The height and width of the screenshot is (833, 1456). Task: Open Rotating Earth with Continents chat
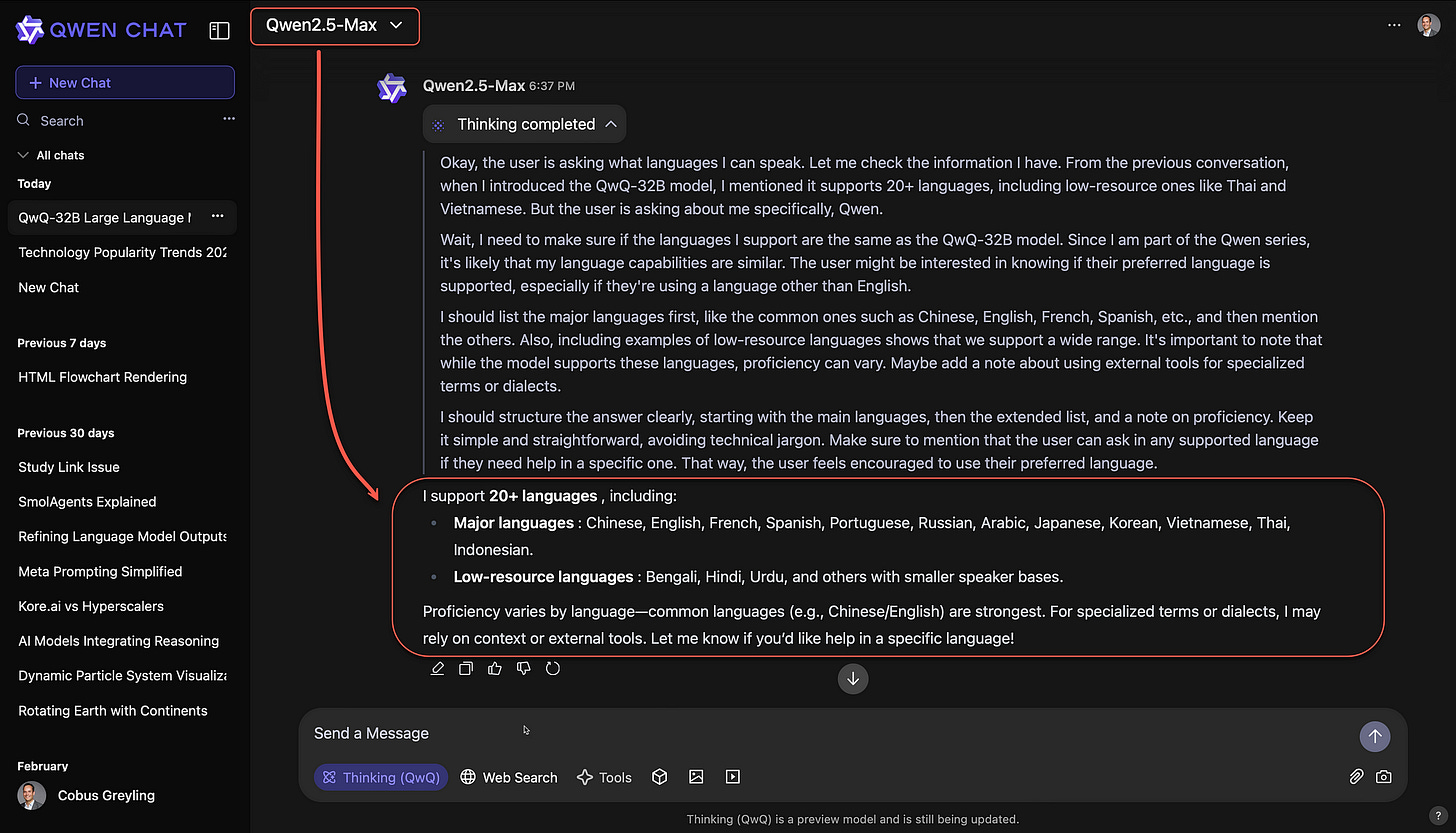[113, 711]
